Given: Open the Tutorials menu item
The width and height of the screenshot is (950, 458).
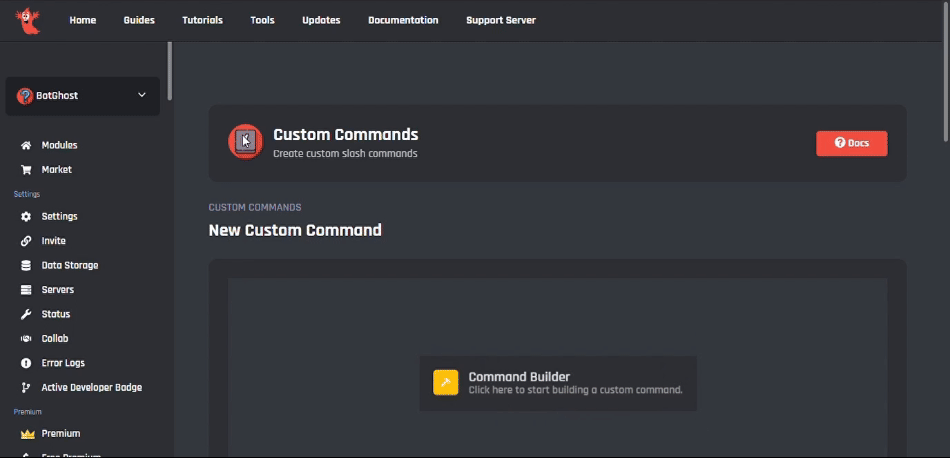Looking at the screenshot, I should 202,20.
